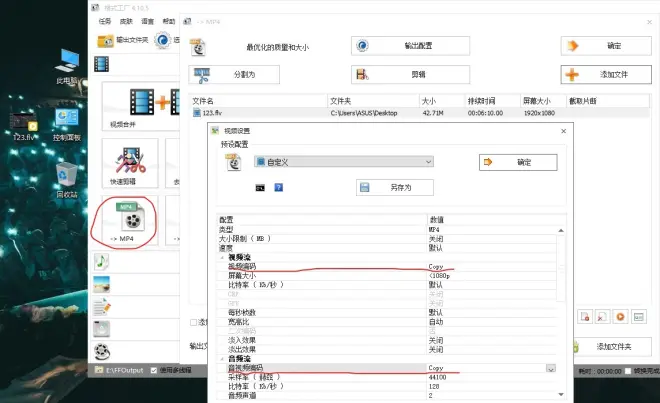Click the settings list scroll up arrow
This screenshot has width=660, height=403.
[x=561, y=230]
